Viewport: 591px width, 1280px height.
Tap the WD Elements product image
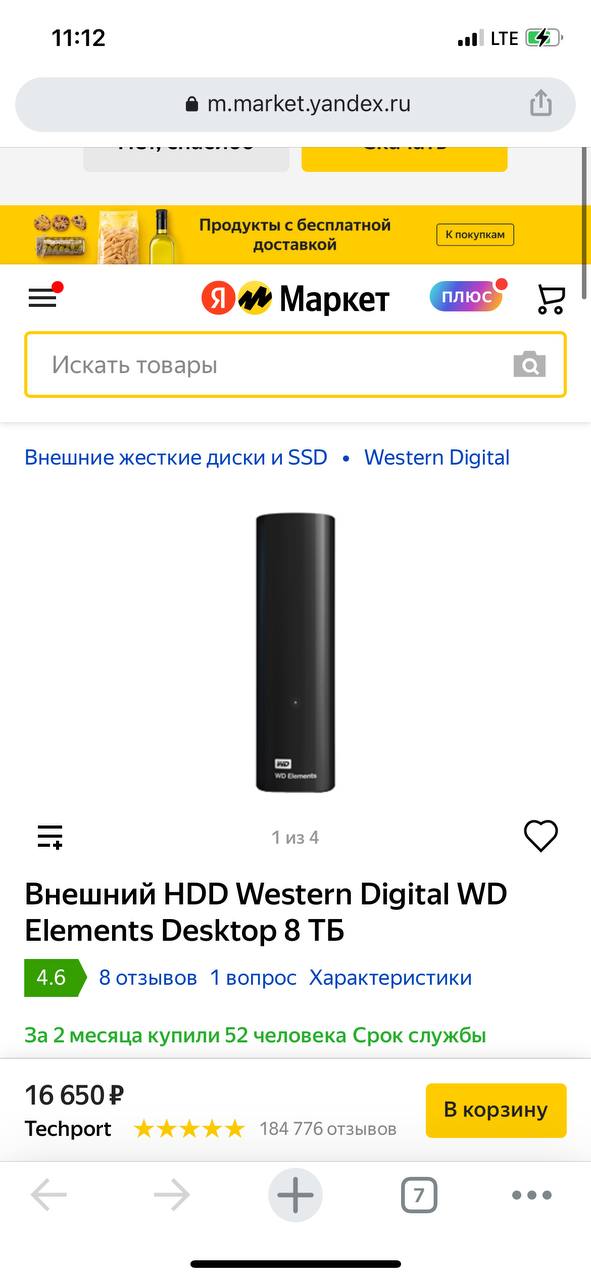[x=295, y=652]
